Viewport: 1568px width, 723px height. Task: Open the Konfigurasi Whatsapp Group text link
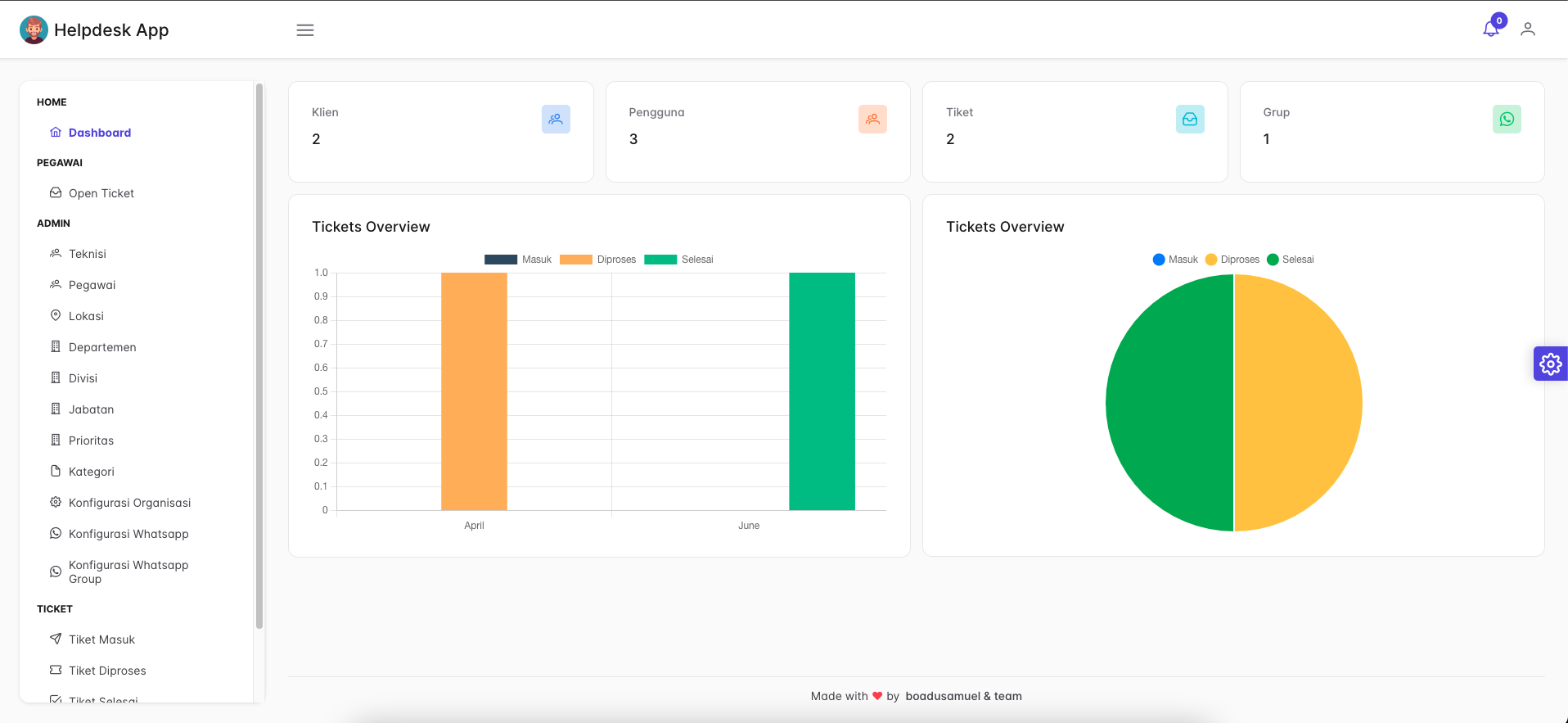tap(128, 572)
